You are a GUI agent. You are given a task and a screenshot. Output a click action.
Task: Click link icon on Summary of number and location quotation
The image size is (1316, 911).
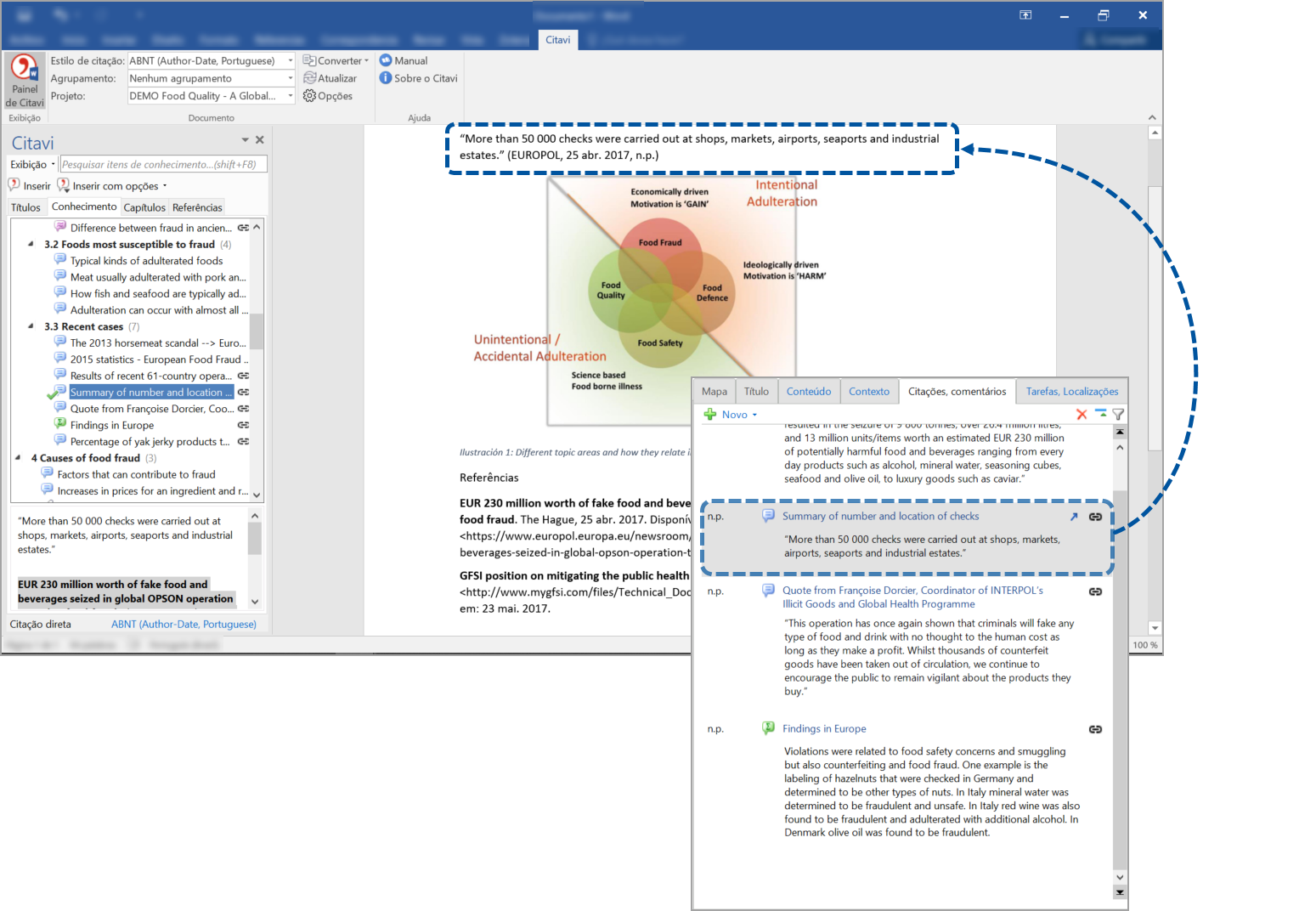click(1095, 517)
